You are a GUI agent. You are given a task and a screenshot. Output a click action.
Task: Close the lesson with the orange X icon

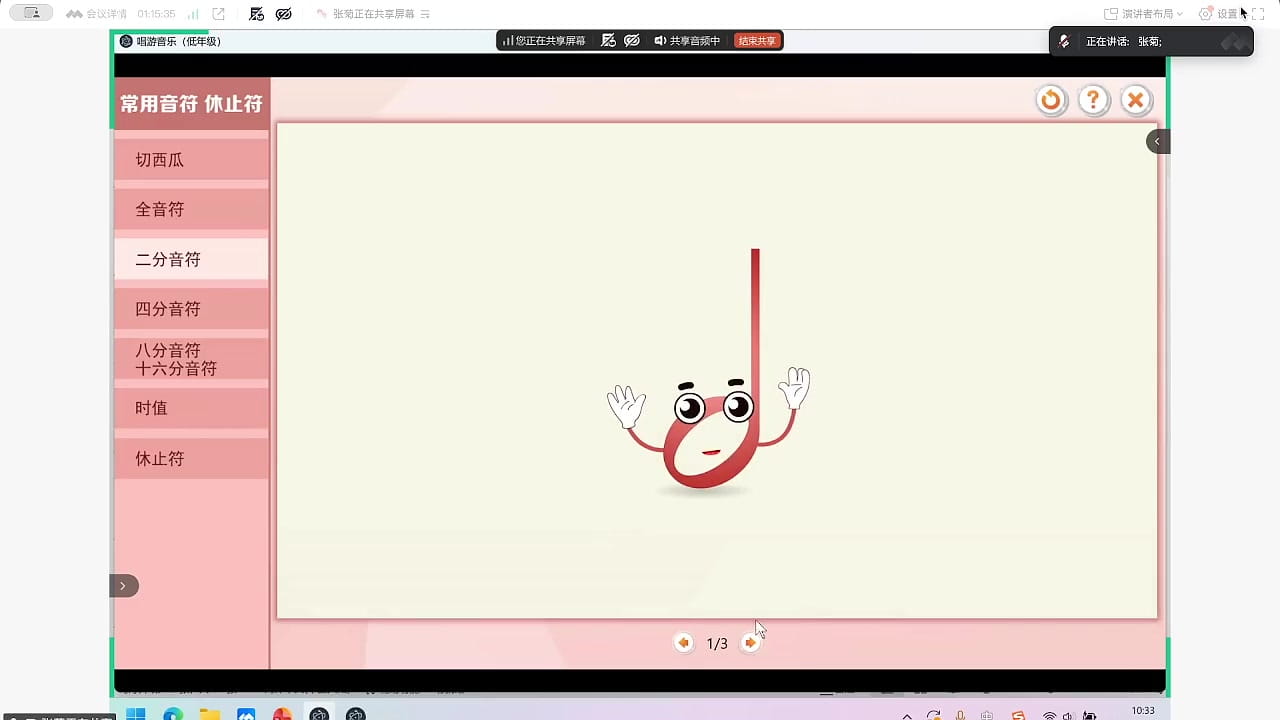[x=1135, y=100]
